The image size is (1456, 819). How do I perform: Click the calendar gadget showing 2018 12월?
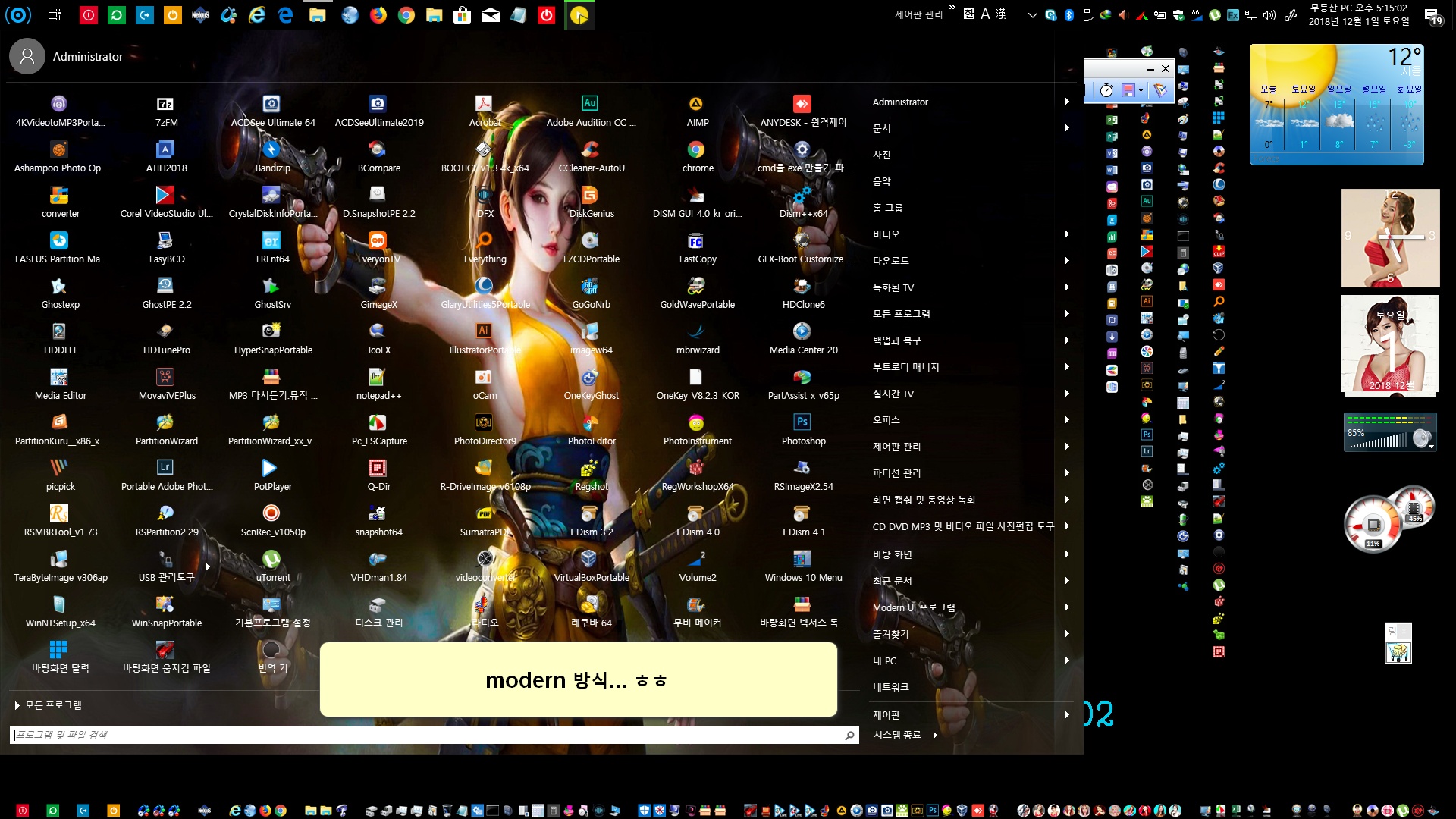[1389, 345]
